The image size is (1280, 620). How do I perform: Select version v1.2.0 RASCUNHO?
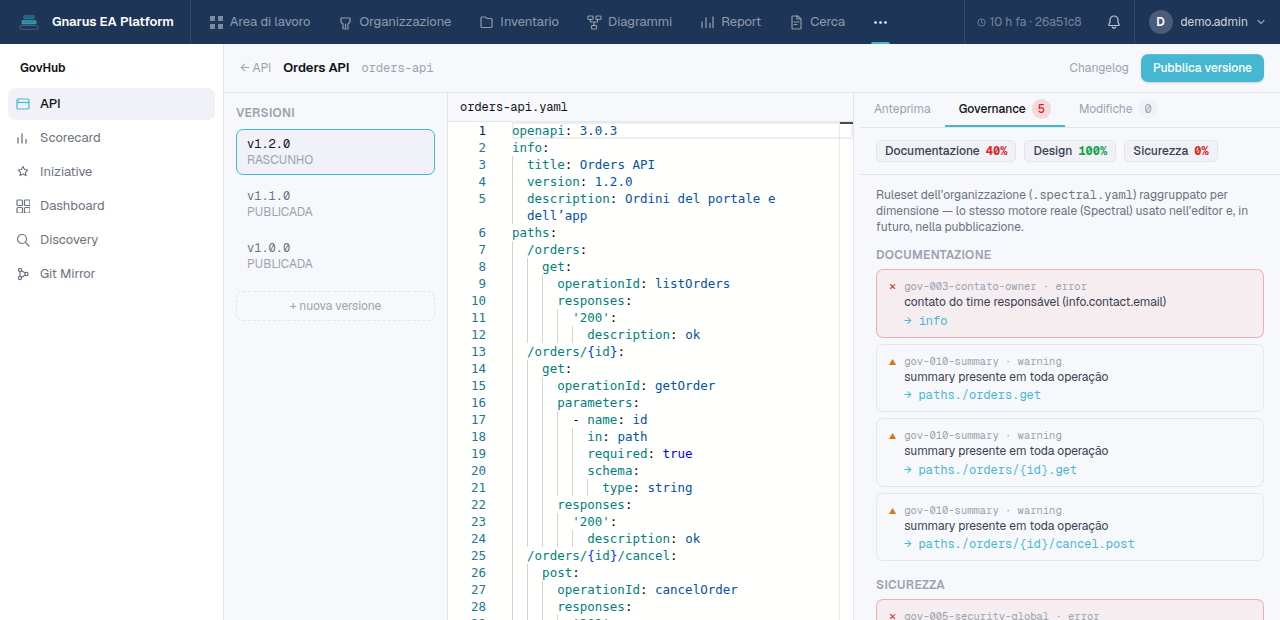point(335,152)
